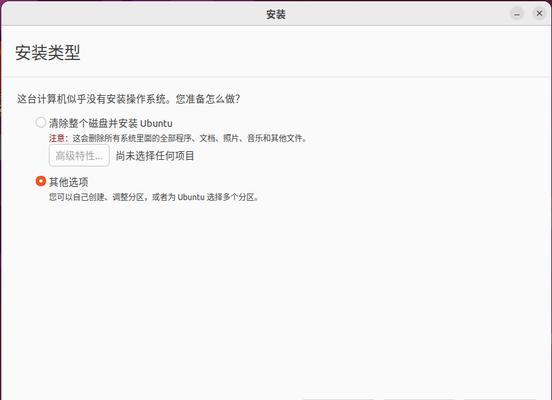This screenshot has width=552, height=400.
Task: Click the gray title bar beside 安装
Action: click(141, 14)
